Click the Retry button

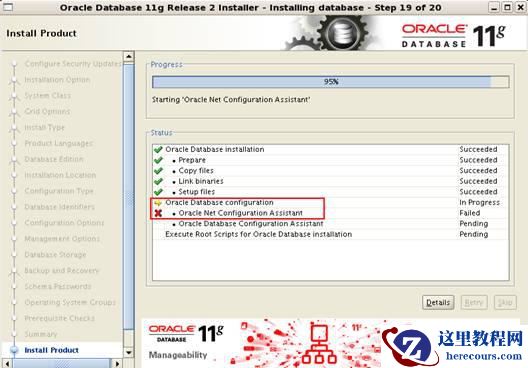(x=474, y=302)
